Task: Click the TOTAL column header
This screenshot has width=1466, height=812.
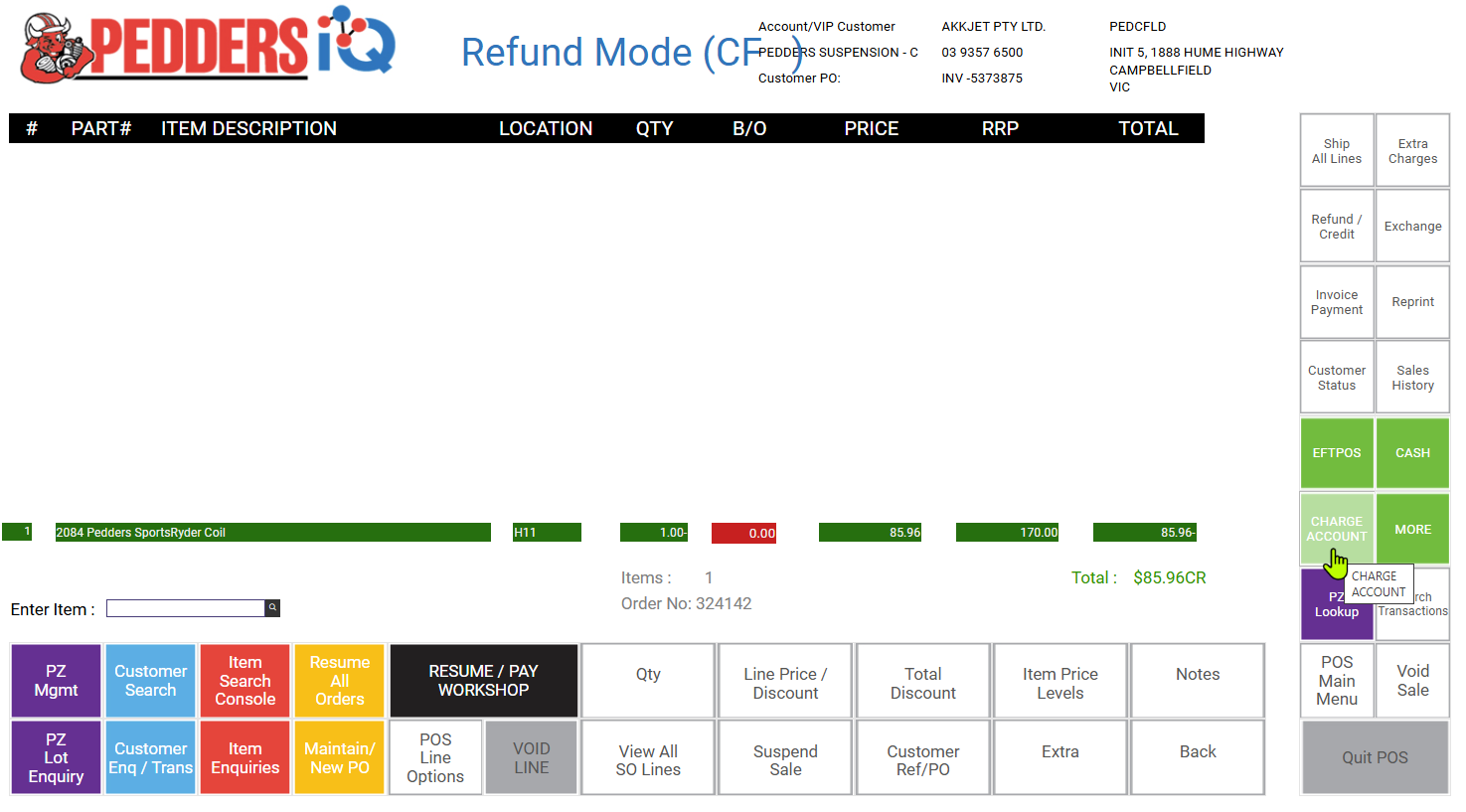Action: [1148, 128]
